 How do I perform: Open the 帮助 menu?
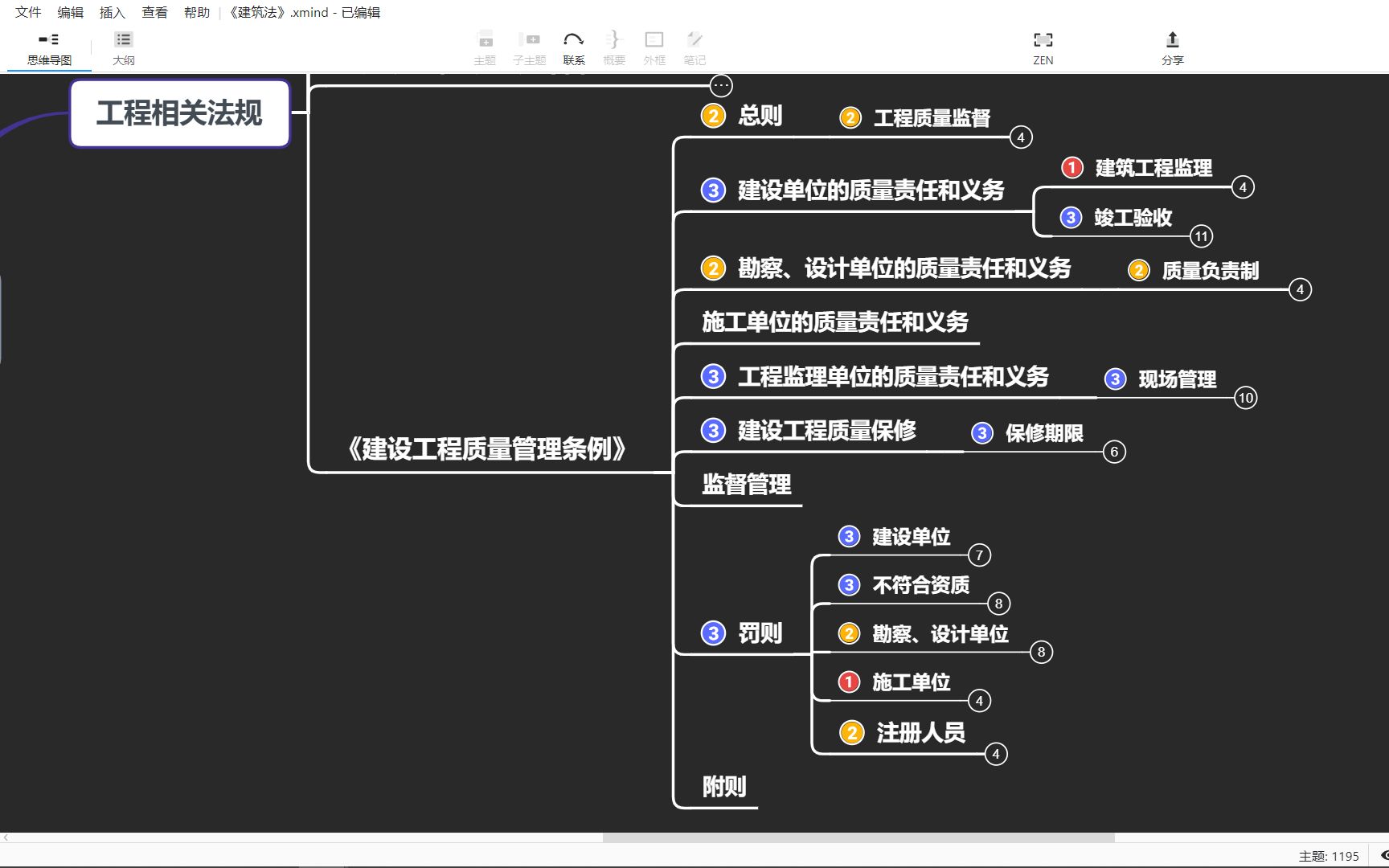[x=197, y=12]
